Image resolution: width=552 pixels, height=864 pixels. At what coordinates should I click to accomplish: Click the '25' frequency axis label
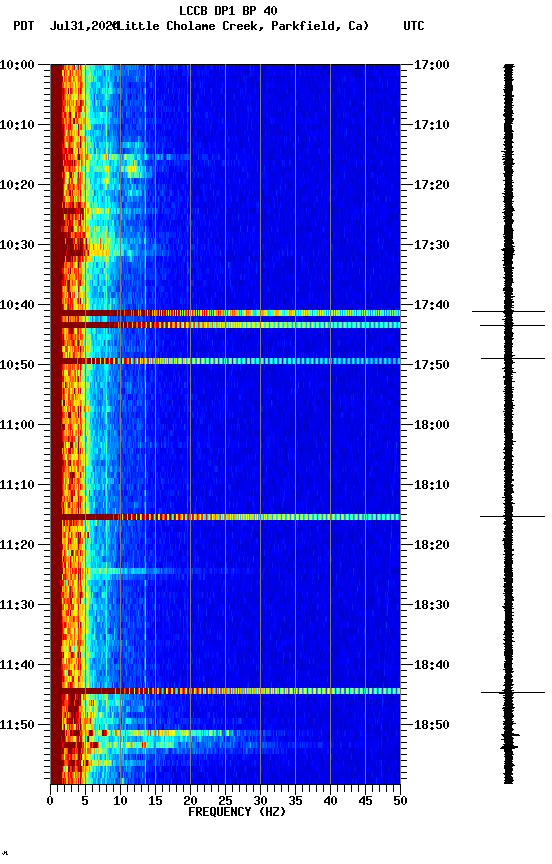tap(225, 801)
